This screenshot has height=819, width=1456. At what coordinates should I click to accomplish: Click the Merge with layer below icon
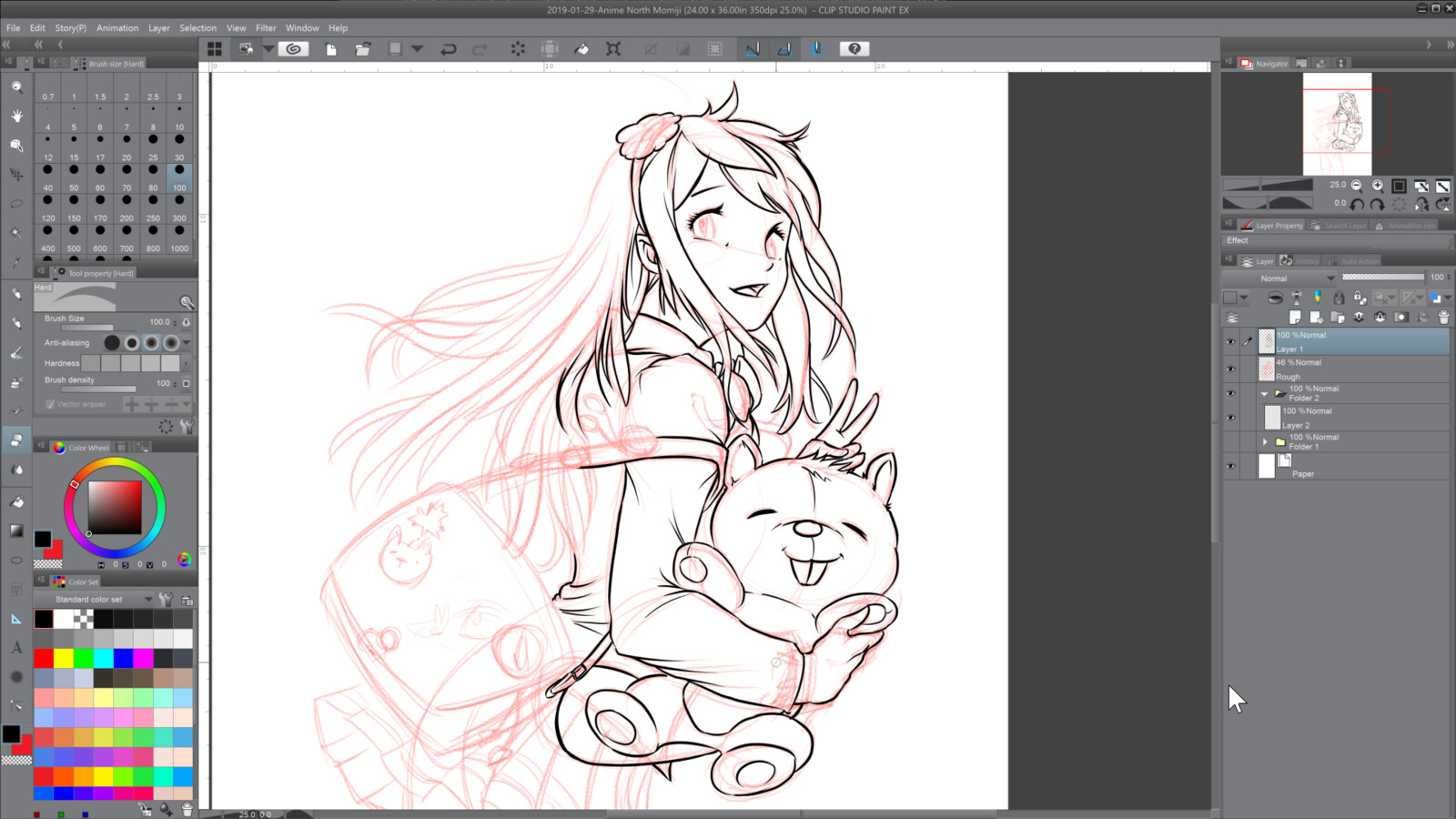coord(1380,317)
